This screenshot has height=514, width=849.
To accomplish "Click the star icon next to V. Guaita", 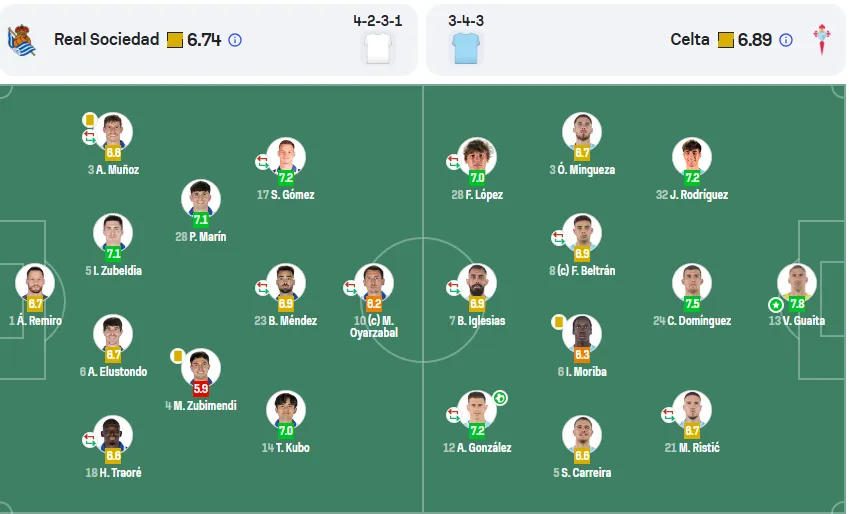I will pos(776,305).
